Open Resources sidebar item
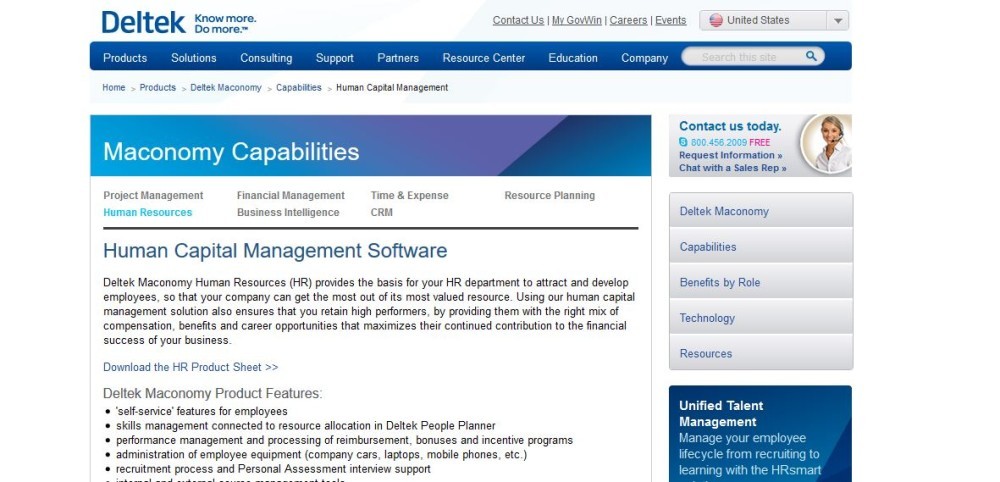This screenshot has width=1000, height=482. coord(761,353)
